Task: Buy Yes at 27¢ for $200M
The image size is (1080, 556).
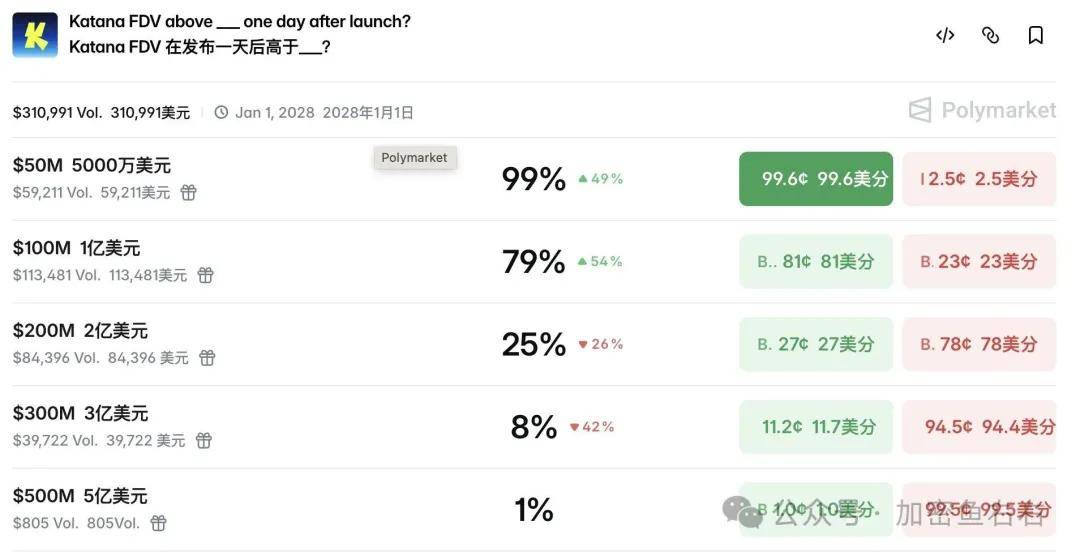Action: 815,344
